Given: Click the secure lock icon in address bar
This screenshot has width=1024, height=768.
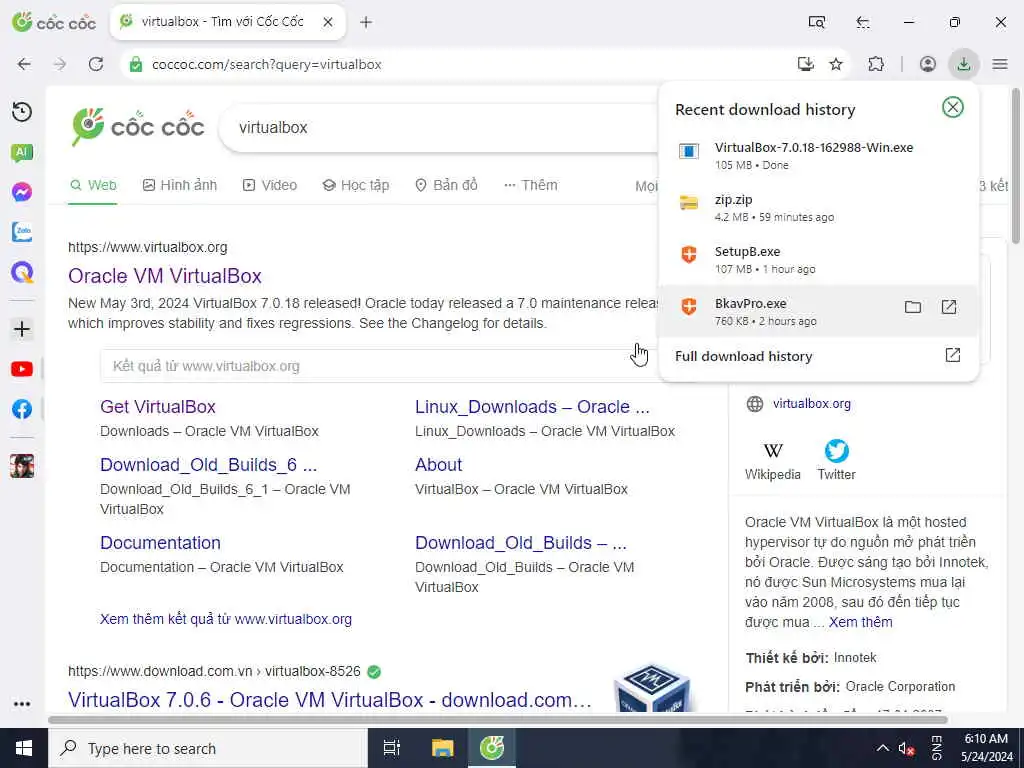Looking at the screenshot, I should 136,64.
